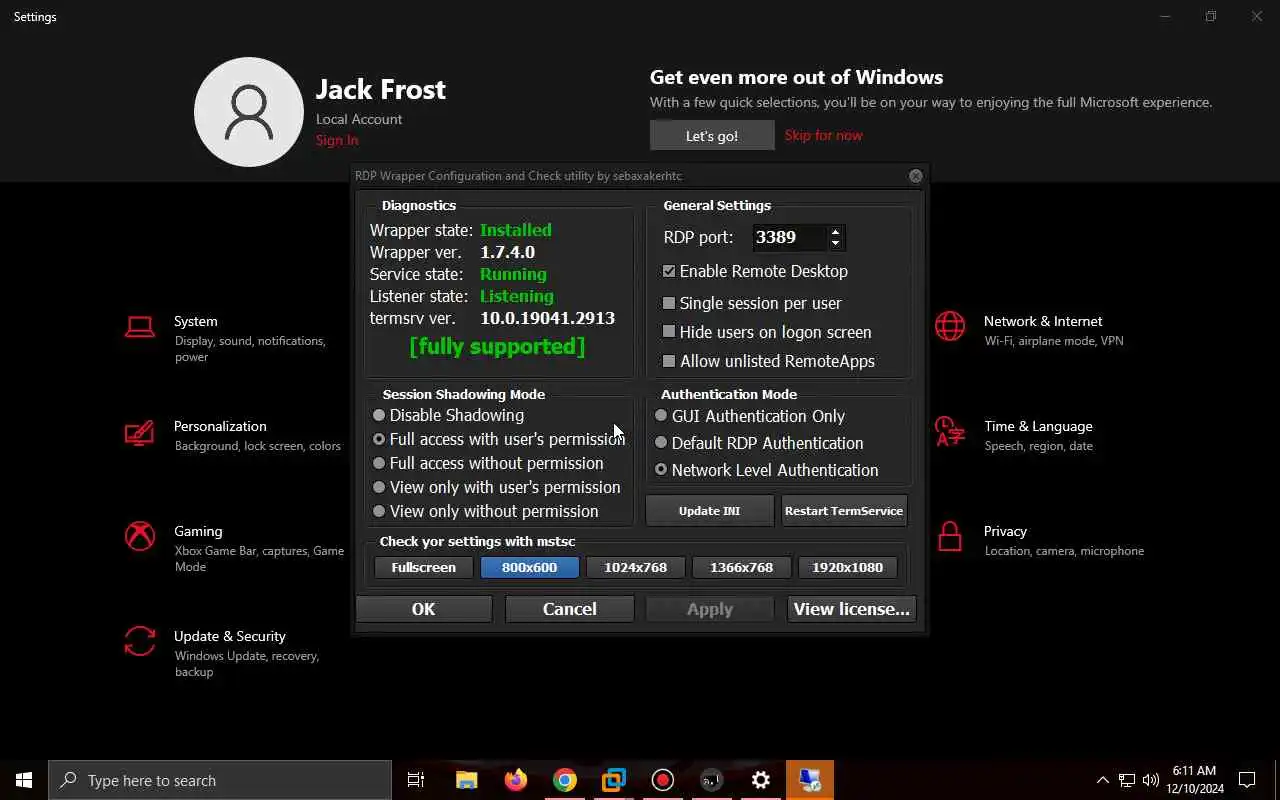Decrease RDP port with down arrow
Viewport: 1280px width, 800px height.
click(x=835, y=243)
